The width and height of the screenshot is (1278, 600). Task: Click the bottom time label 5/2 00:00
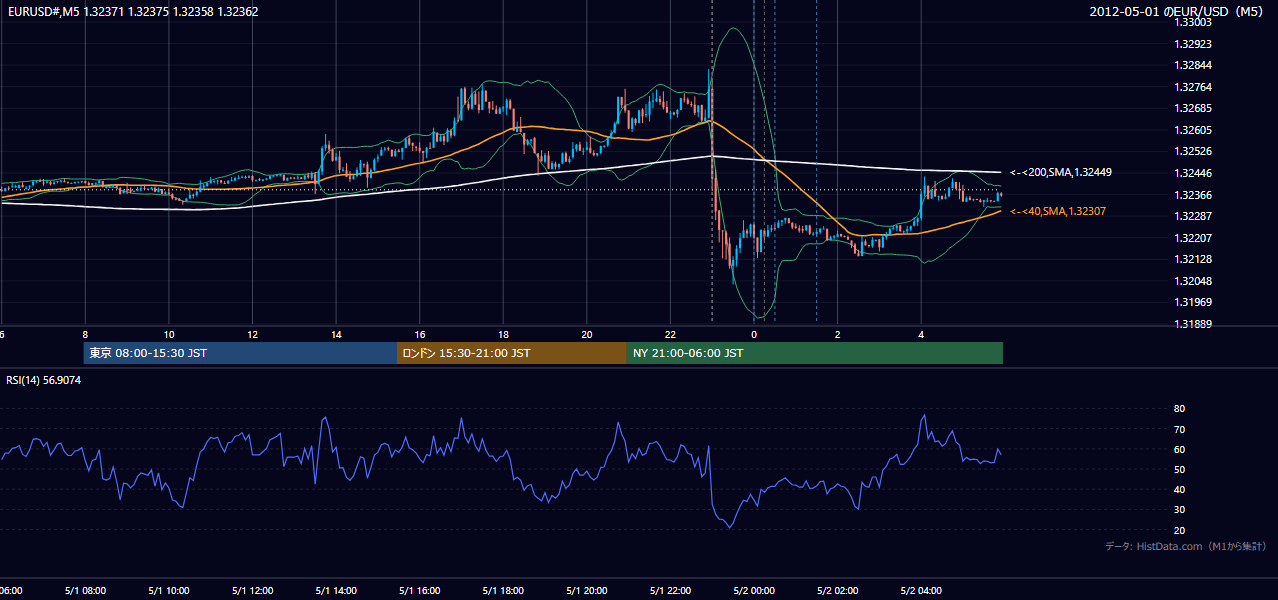pos(754,591)
